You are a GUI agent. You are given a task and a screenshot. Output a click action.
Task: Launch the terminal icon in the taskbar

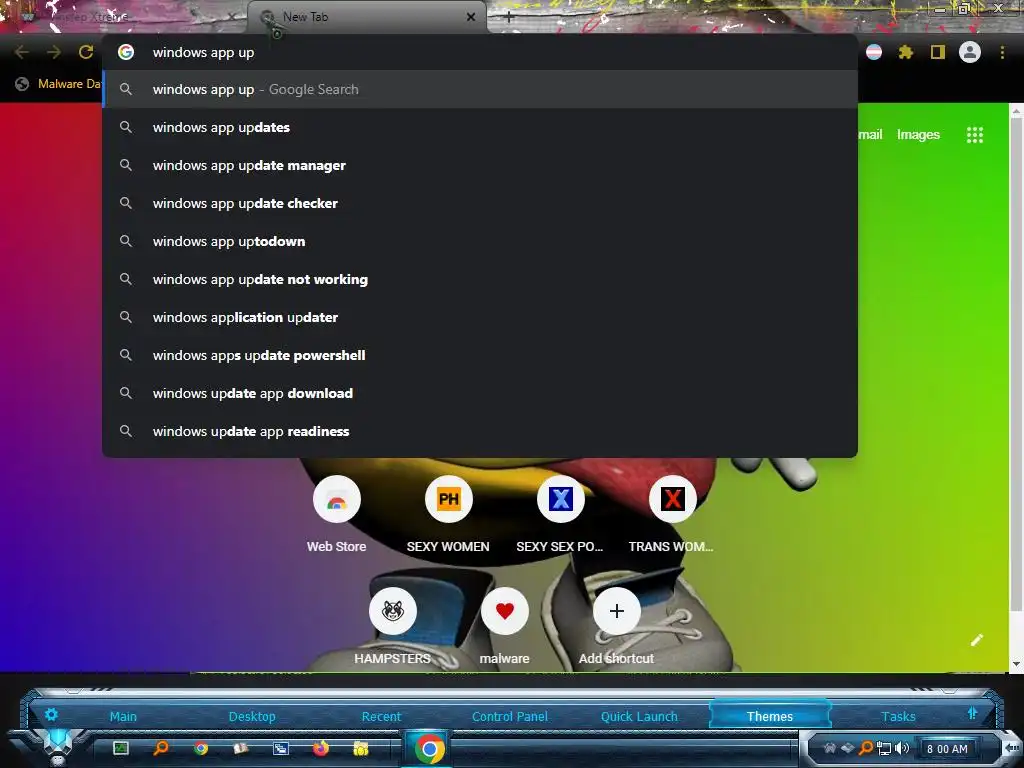[121, 748]
